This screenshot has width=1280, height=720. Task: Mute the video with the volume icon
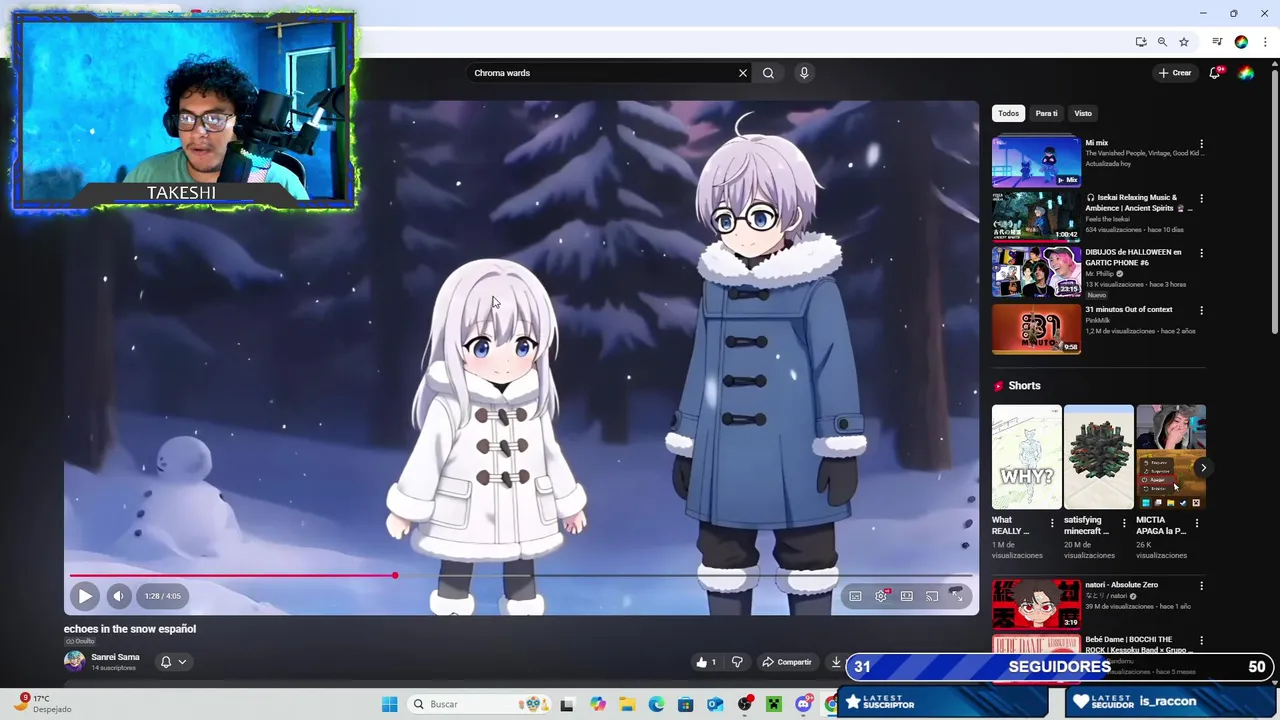click(x=118, y=596)
